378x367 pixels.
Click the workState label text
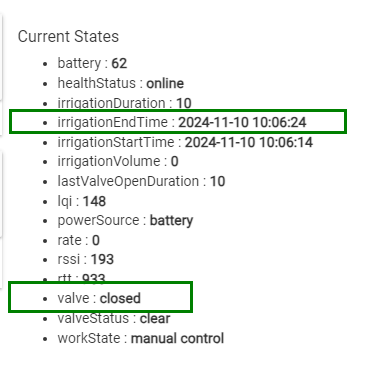[x=89, y=338]
